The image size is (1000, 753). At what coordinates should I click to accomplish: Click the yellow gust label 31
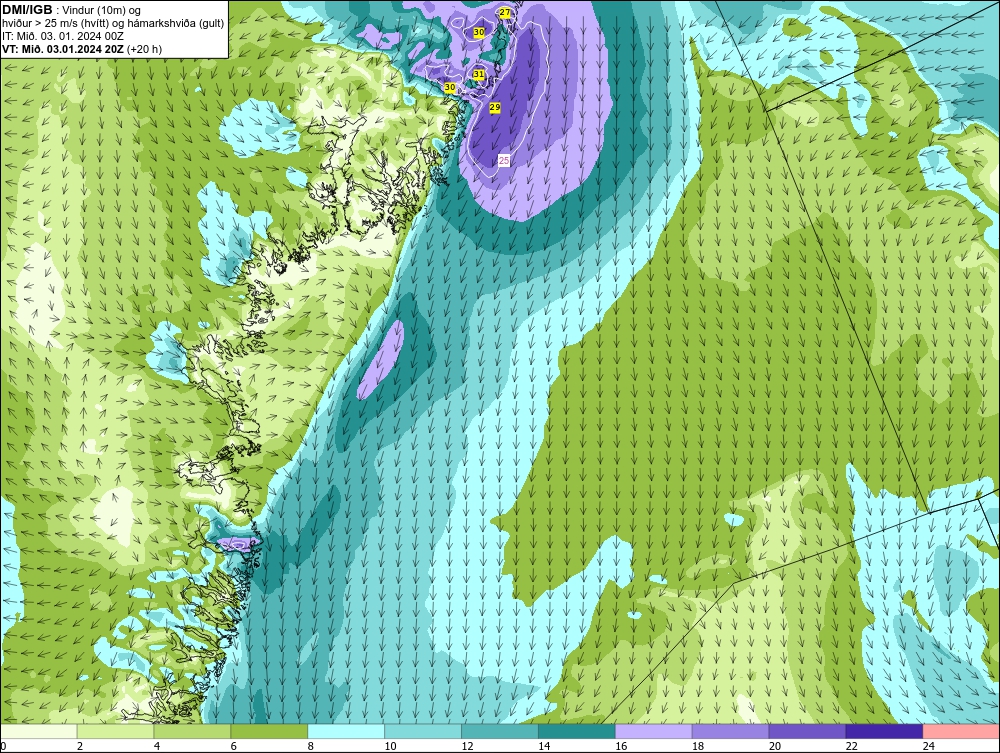pyautogui.click(x=479, y=75)
